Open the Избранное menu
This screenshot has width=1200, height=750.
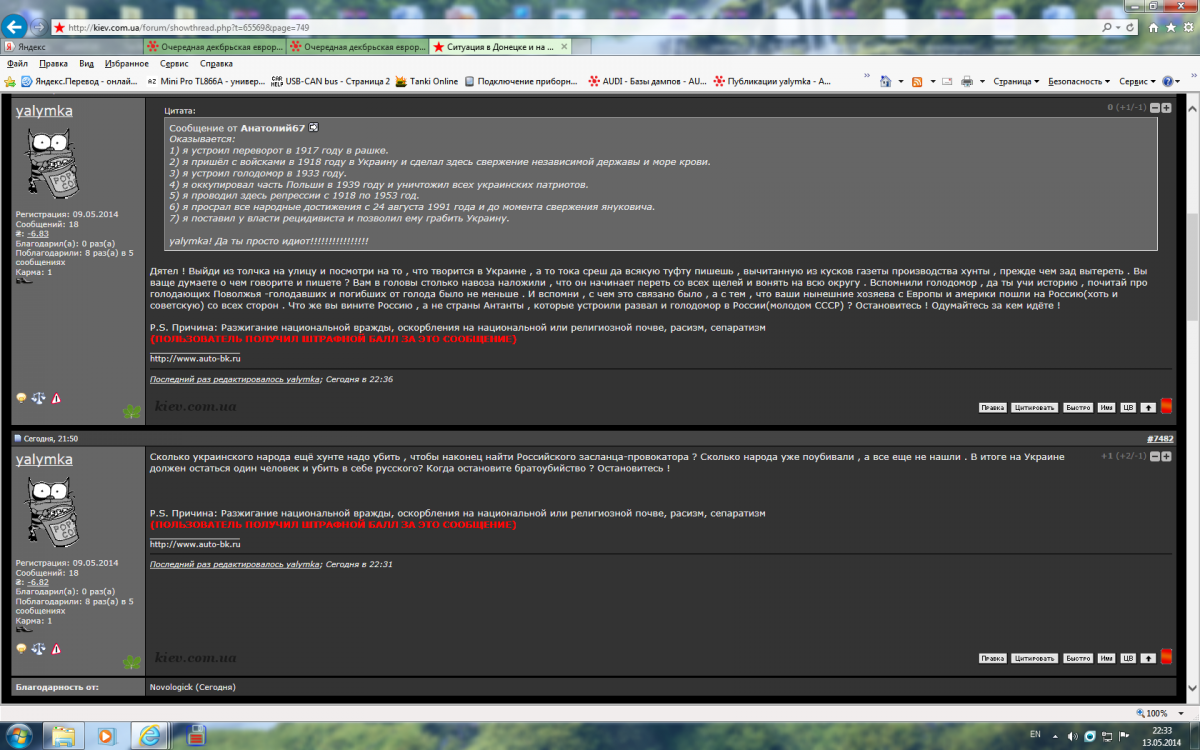127,63
